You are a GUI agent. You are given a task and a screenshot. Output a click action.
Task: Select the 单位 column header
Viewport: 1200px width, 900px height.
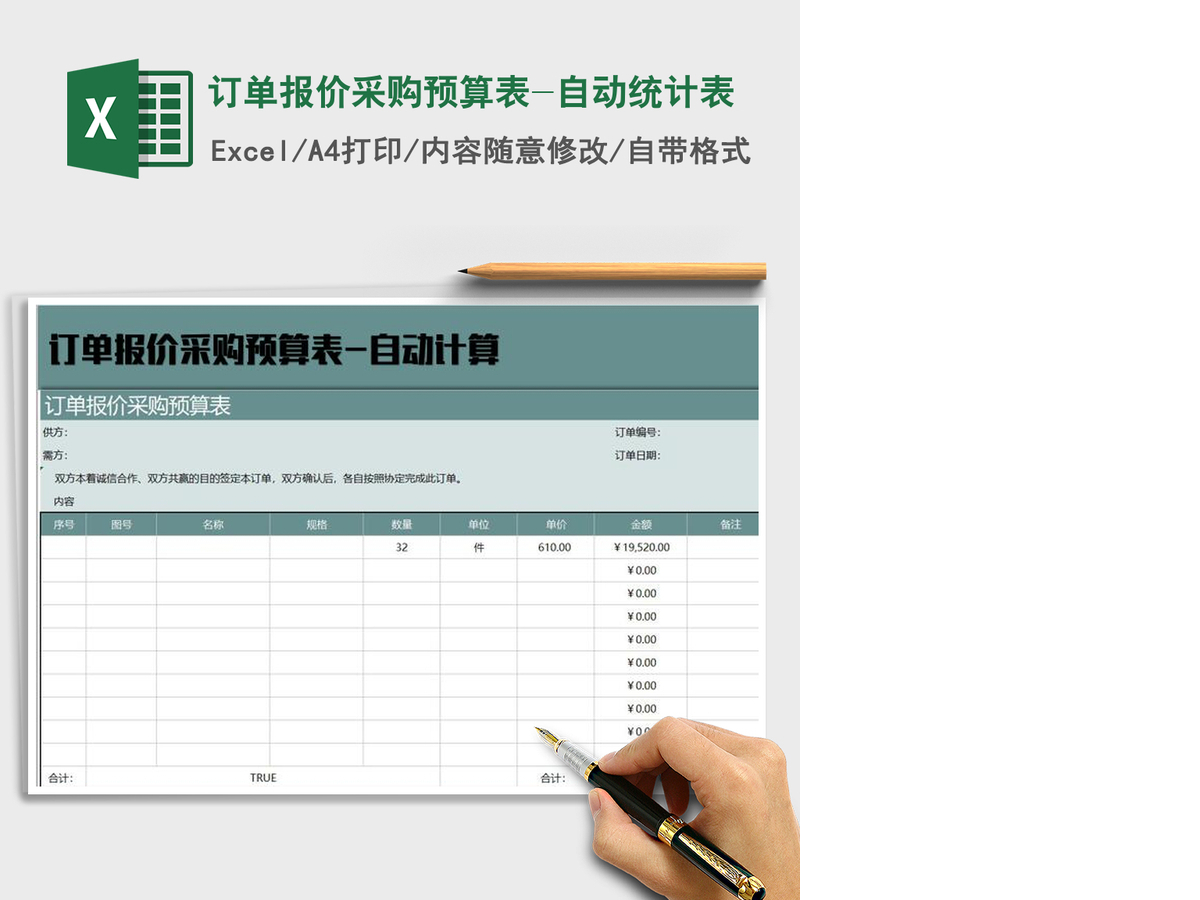479,525
